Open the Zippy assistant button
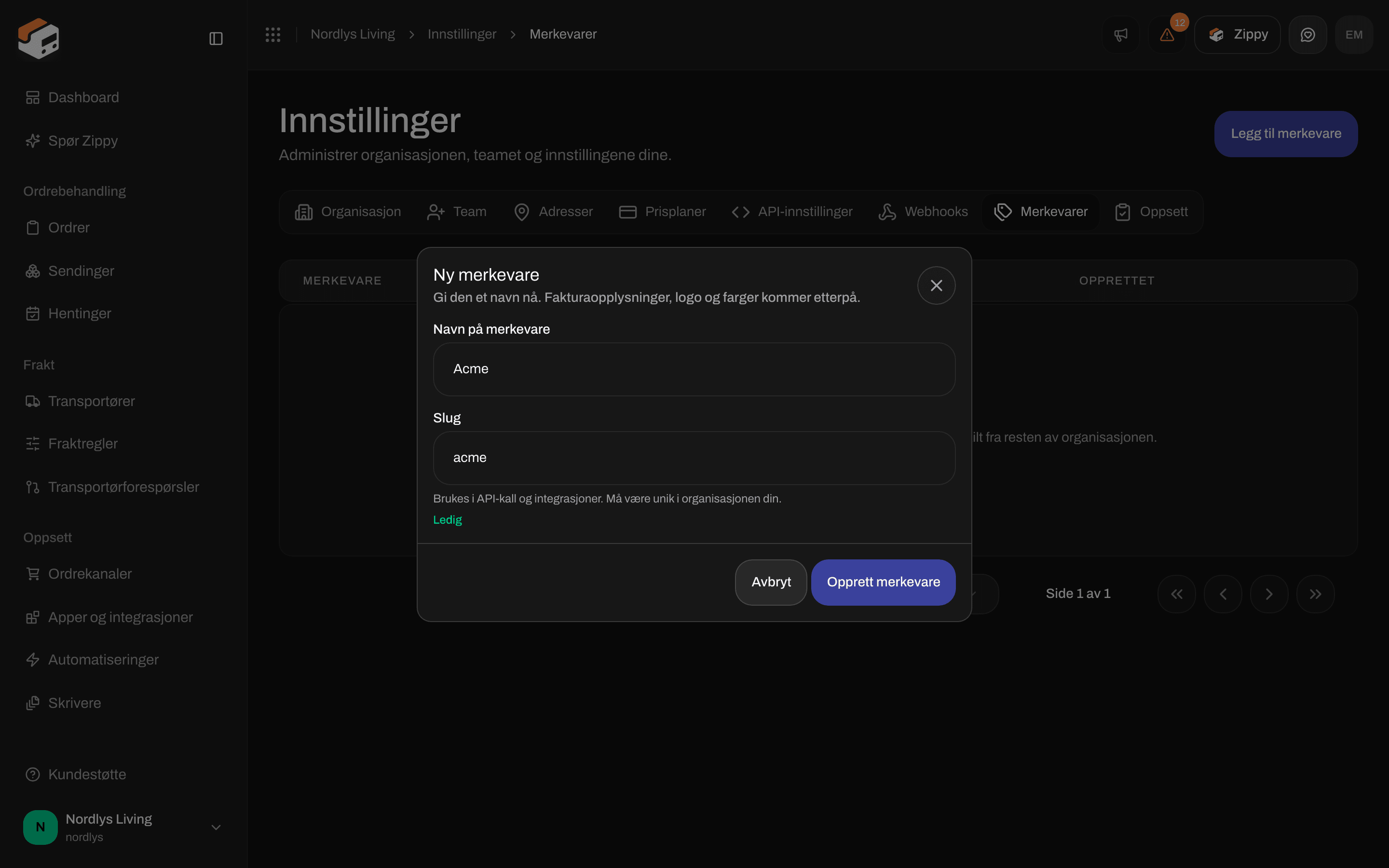The width and height of the screenshot is (1389, 868). 1237,34
